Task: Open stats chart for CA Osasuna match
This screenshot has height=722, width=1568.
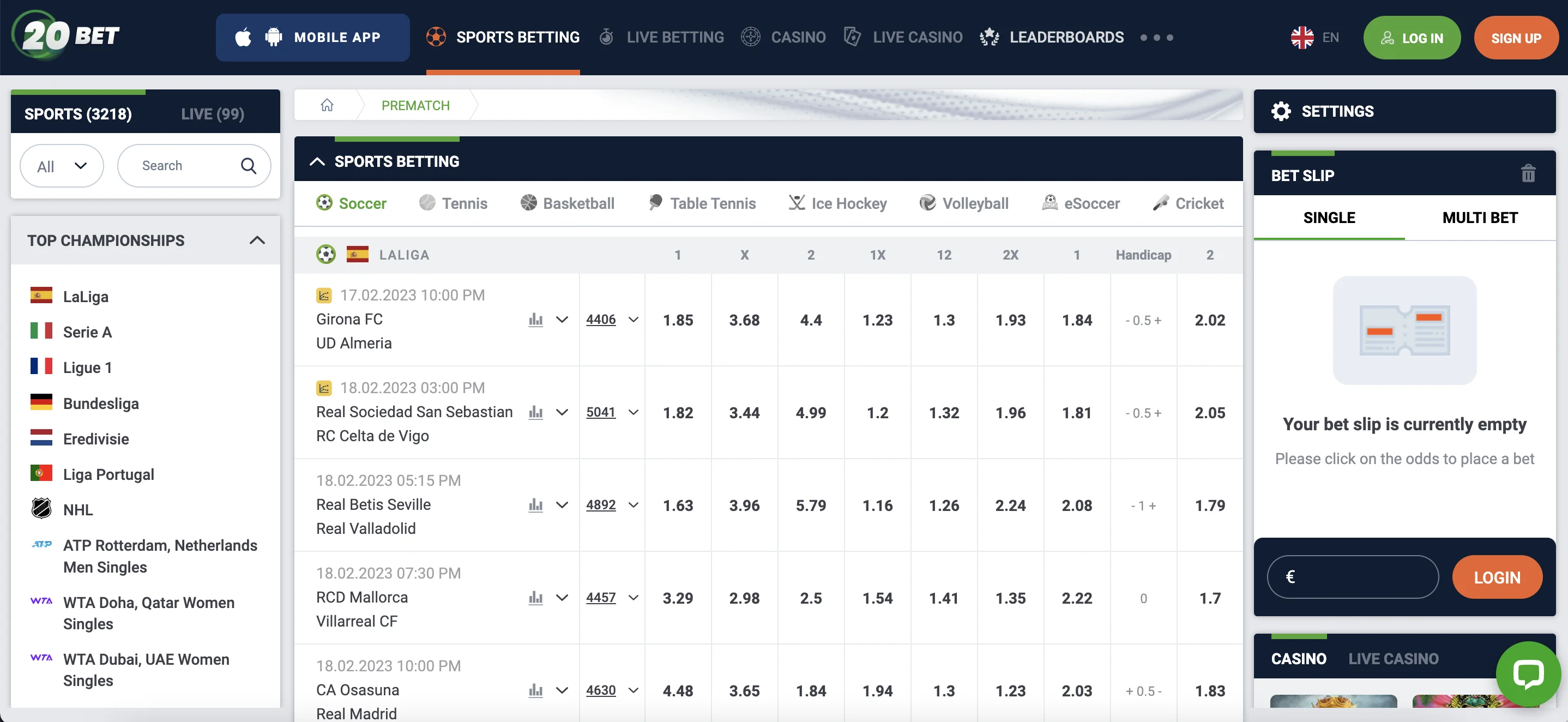Action: (x=535, y=690)
